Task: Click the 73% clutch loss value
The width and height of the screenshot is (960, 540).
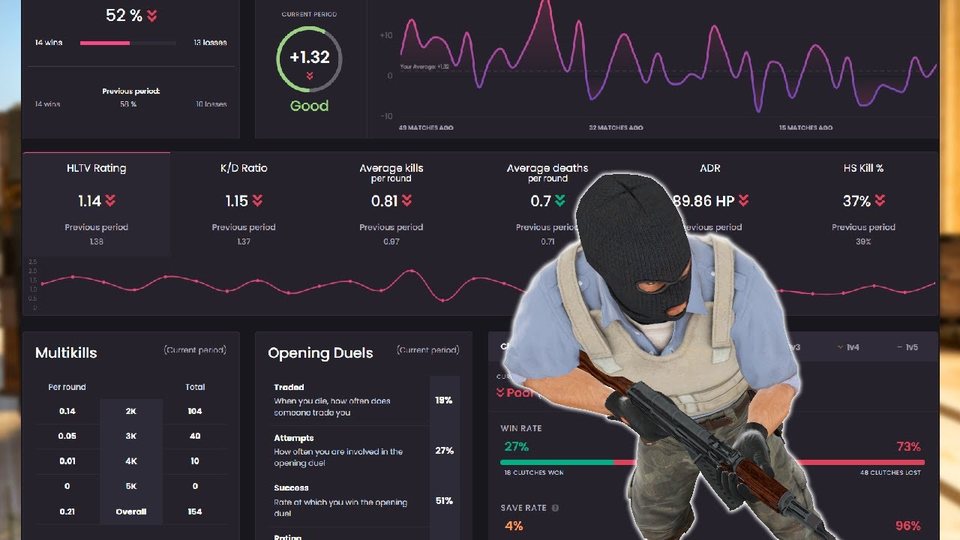Action: point(909,447)
